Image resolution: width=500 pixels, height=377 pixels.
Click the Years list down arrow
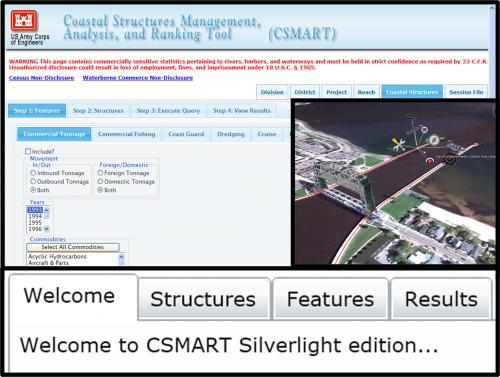47,229
